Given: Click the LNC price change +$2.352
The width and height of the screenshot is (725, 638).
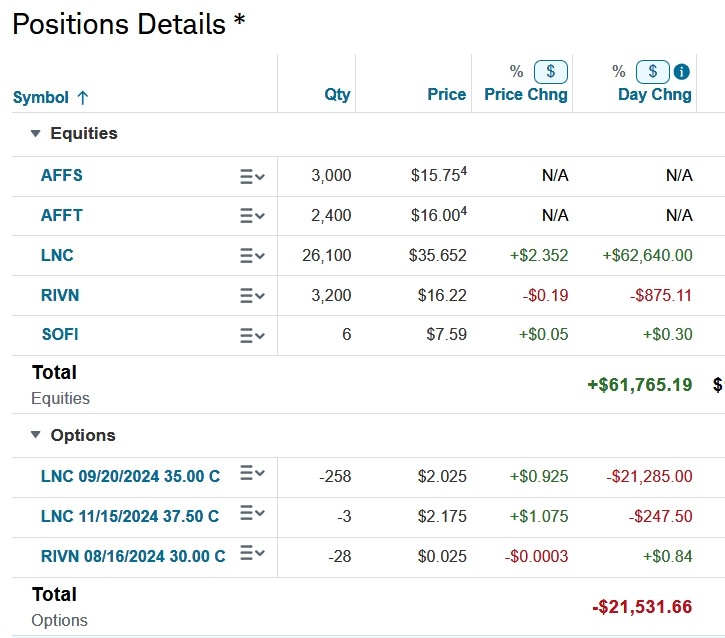Looking at the screenshot, I should point(539,255).
